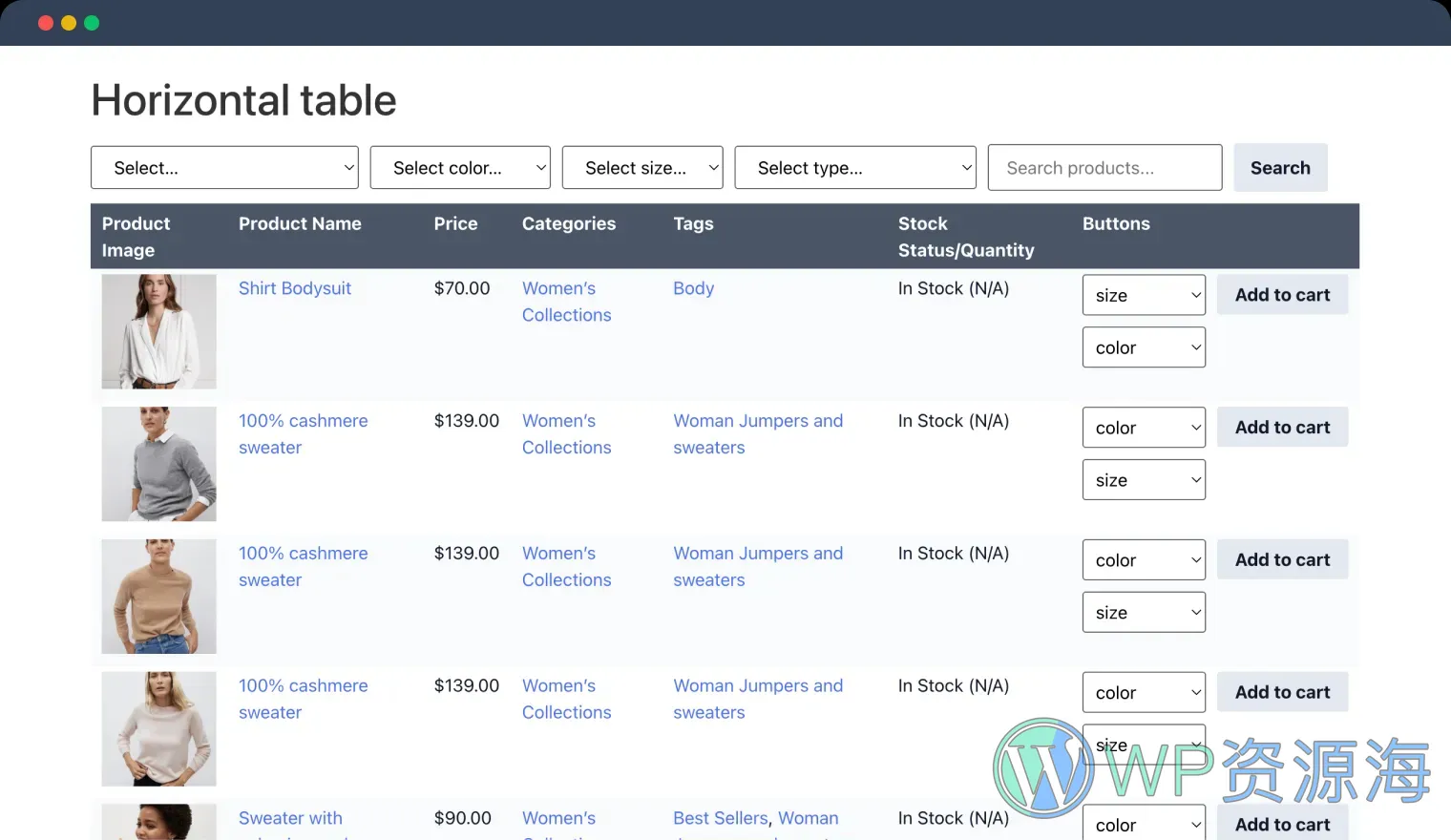The height and width of the screenshot is (840, 1451).
Task: Open color dropdown for Shirt Bodysuit
Action: click(x=1143, y=347)
